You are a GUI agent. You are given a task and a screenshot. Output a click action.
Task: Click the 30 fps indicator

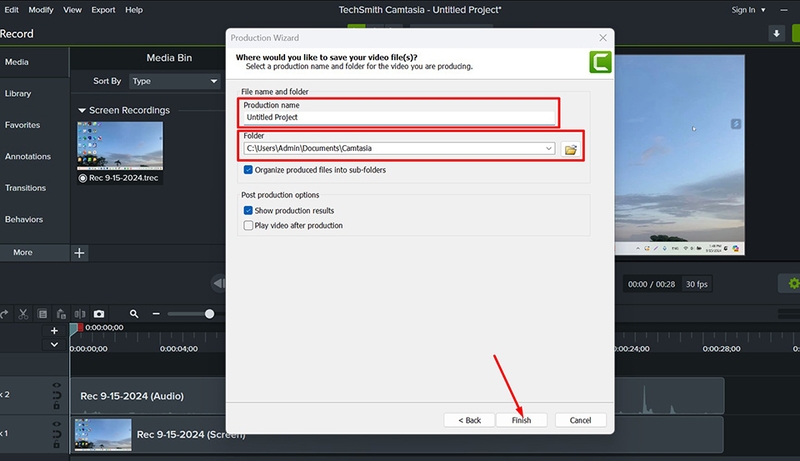696,284
